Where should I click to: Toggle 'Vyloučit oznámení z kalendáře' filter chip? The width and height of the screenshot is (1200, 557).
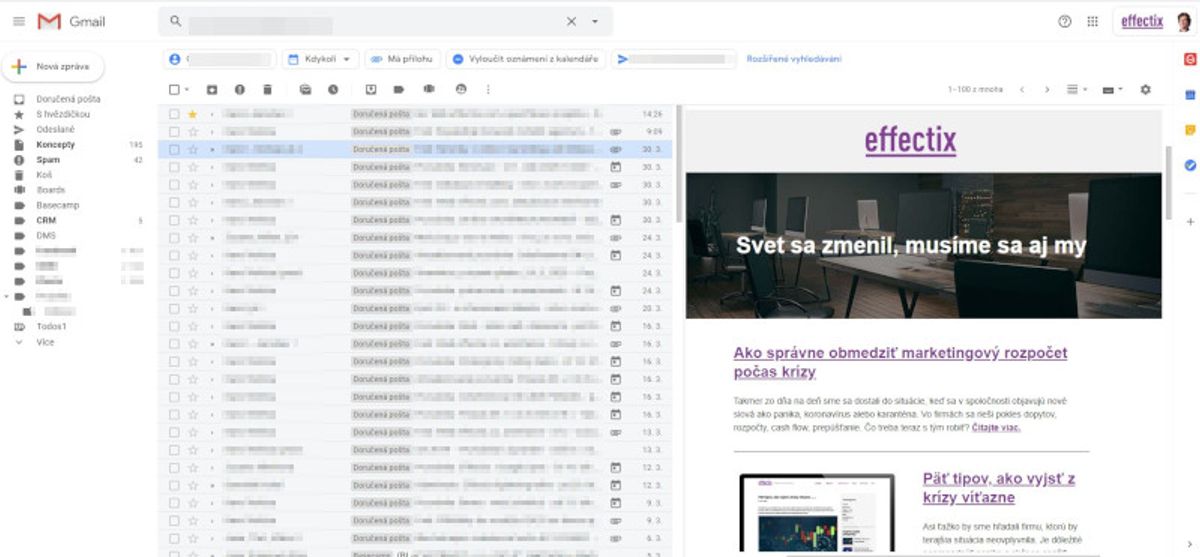coord(526,59)
